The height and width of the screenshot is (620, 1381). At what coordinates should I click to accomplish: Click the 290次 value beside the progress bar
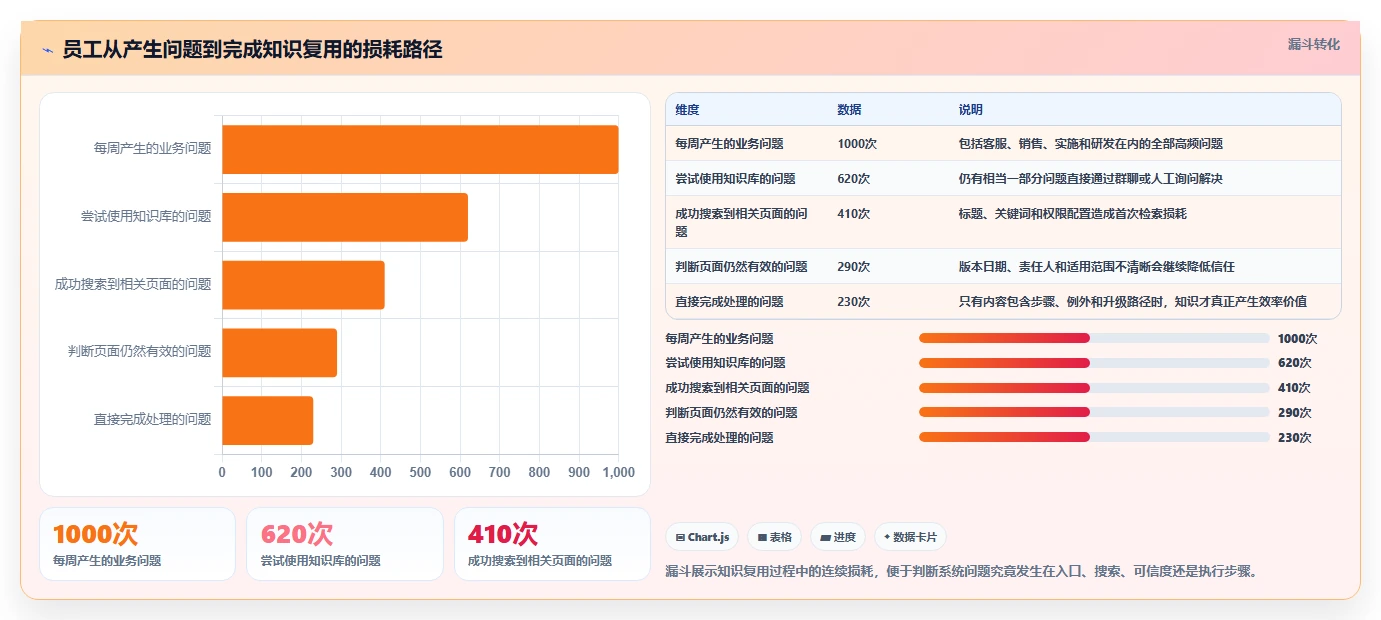tap(1294, 412)
